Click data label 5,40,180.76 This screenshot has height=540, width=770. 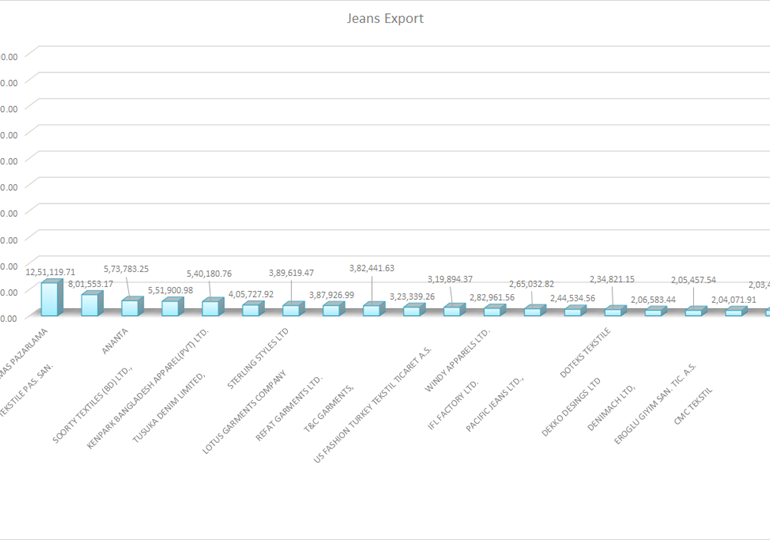209,274
